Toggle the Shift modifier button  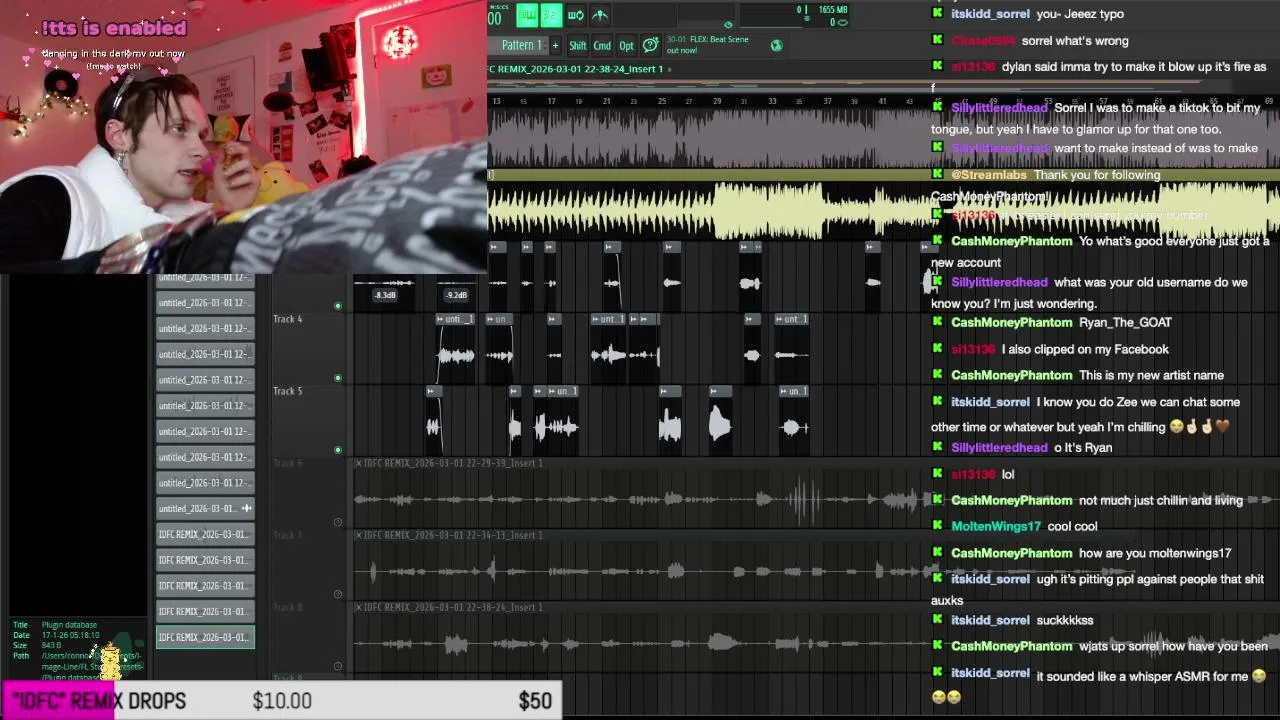click(x=578, y=45)
